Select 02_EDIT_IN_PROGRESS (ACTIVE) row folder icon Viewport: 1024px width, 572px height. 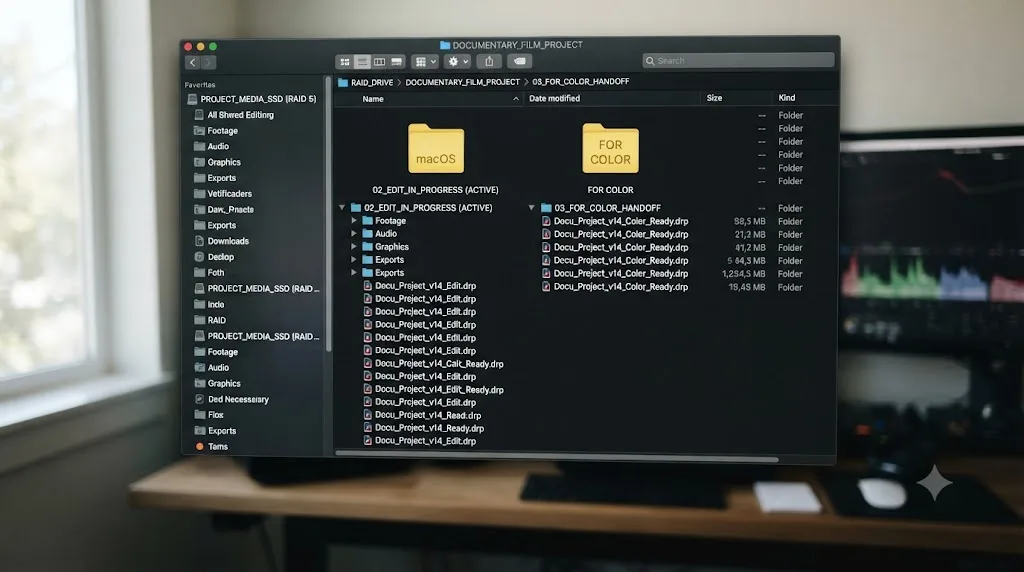tap(356, 208)
